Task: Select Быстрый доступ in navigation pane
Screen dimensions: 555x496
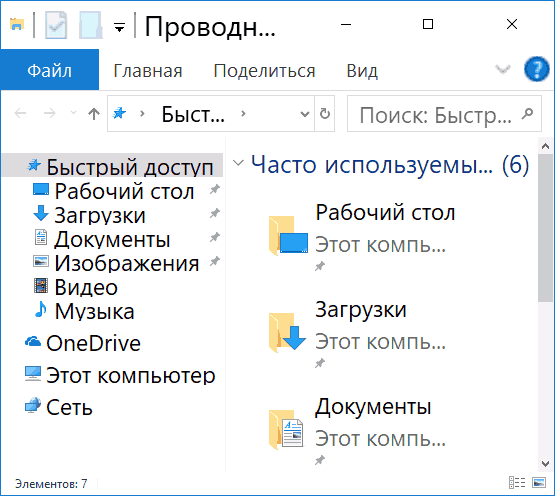Action: (113, 165)
